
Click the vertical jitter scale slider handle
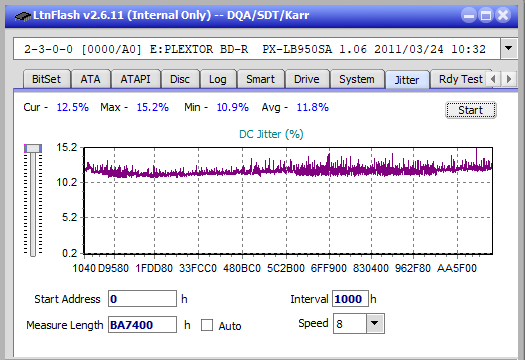pos(33,148)
